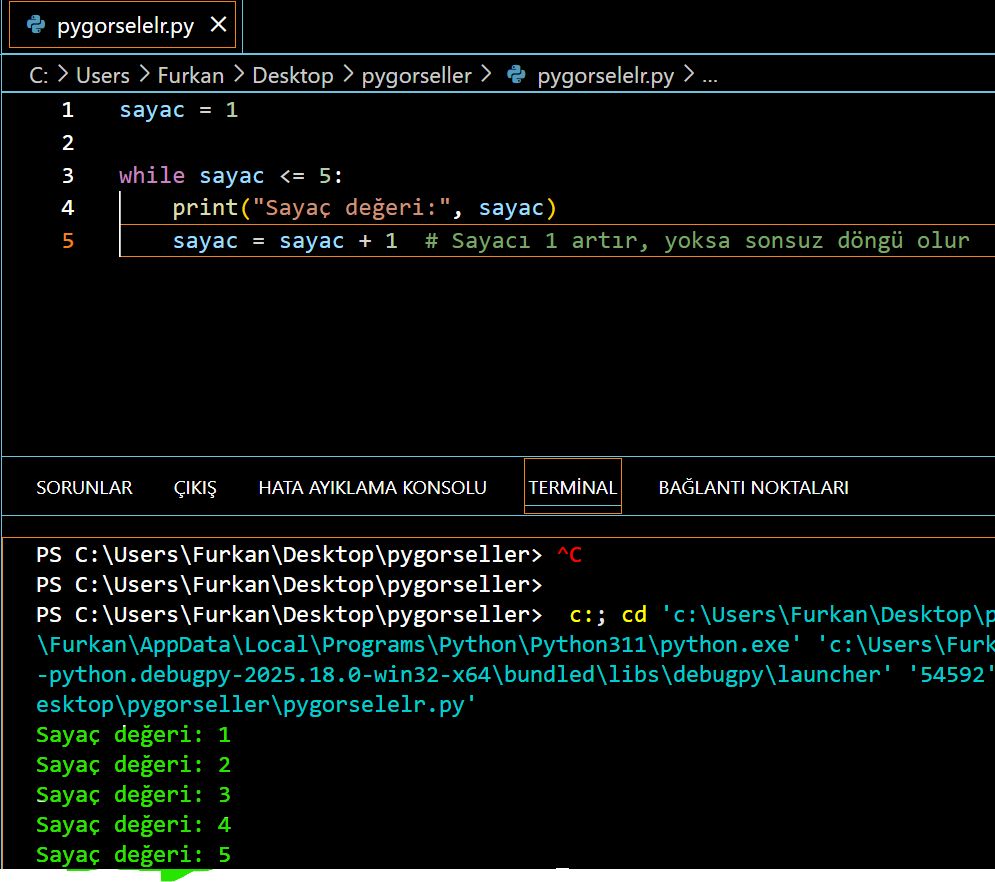Close the pygorselelr.py editor tab
Image resolution: width=995 pixels, height=882 pixels.
(x=220, y=26)
